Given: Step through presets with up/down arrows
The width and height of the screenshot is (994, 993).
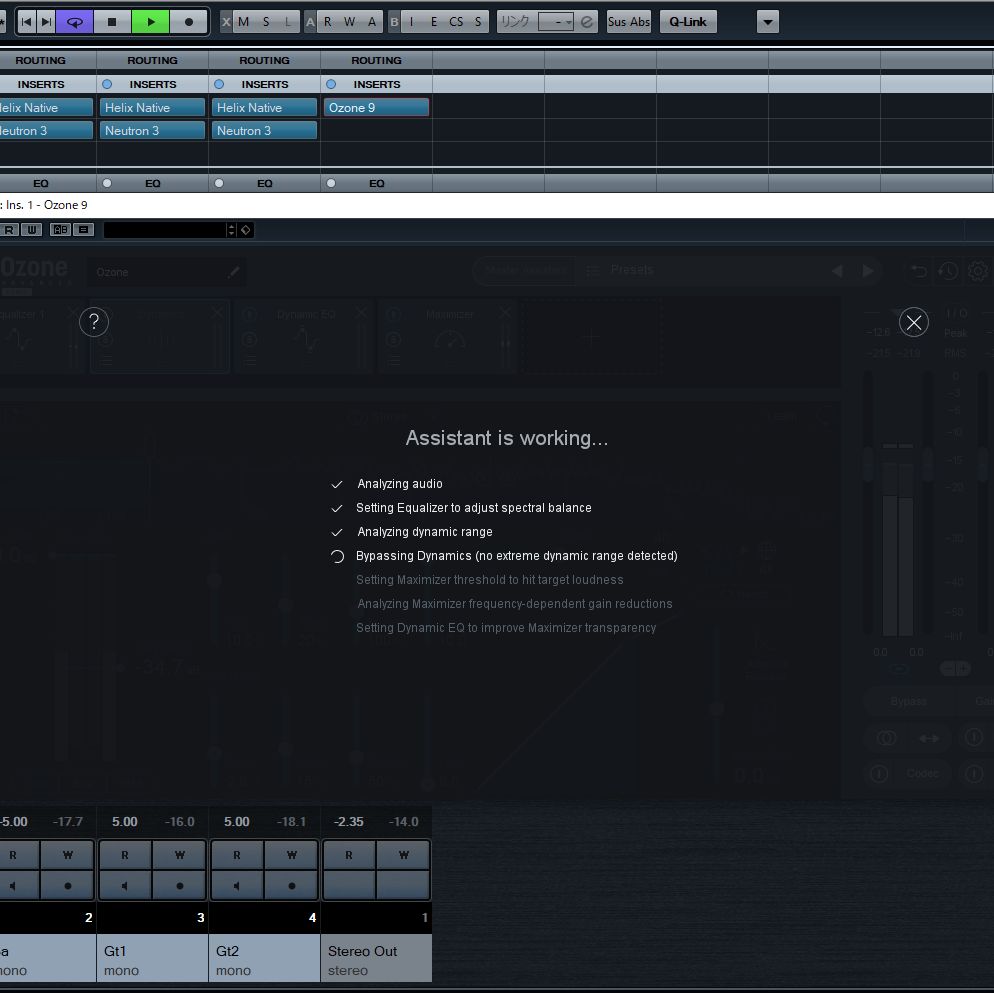Looking at the screenshot, I should tap(231, 230).
